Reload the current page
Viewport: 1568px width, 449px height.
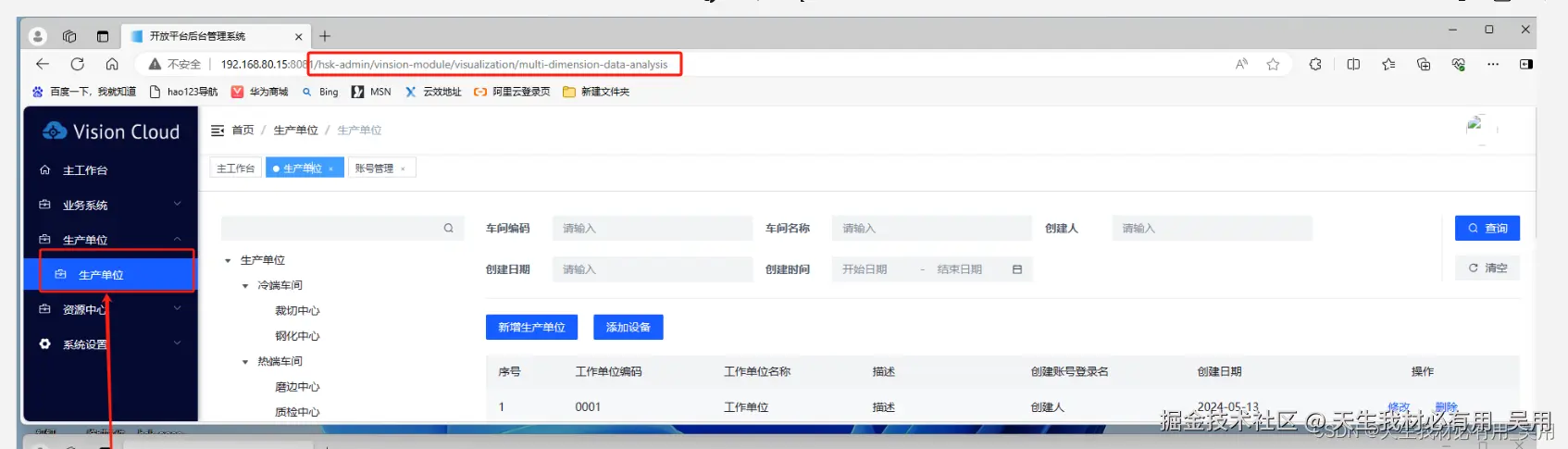pyautogui.click(x=78, y=64)
